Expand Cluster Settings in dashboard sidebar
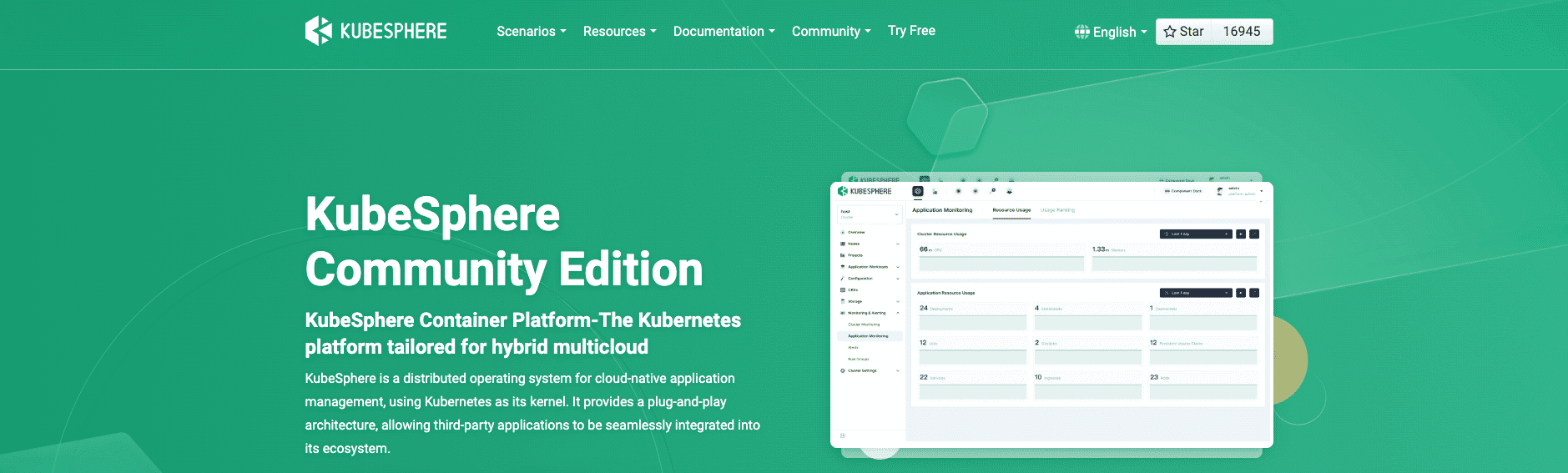Screen dimensions: 1568x473 click(870, 370)
